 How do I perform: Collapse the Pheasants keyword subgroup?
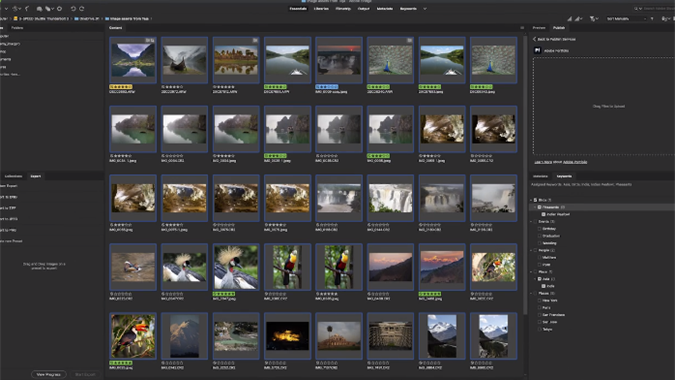point(535,207)
